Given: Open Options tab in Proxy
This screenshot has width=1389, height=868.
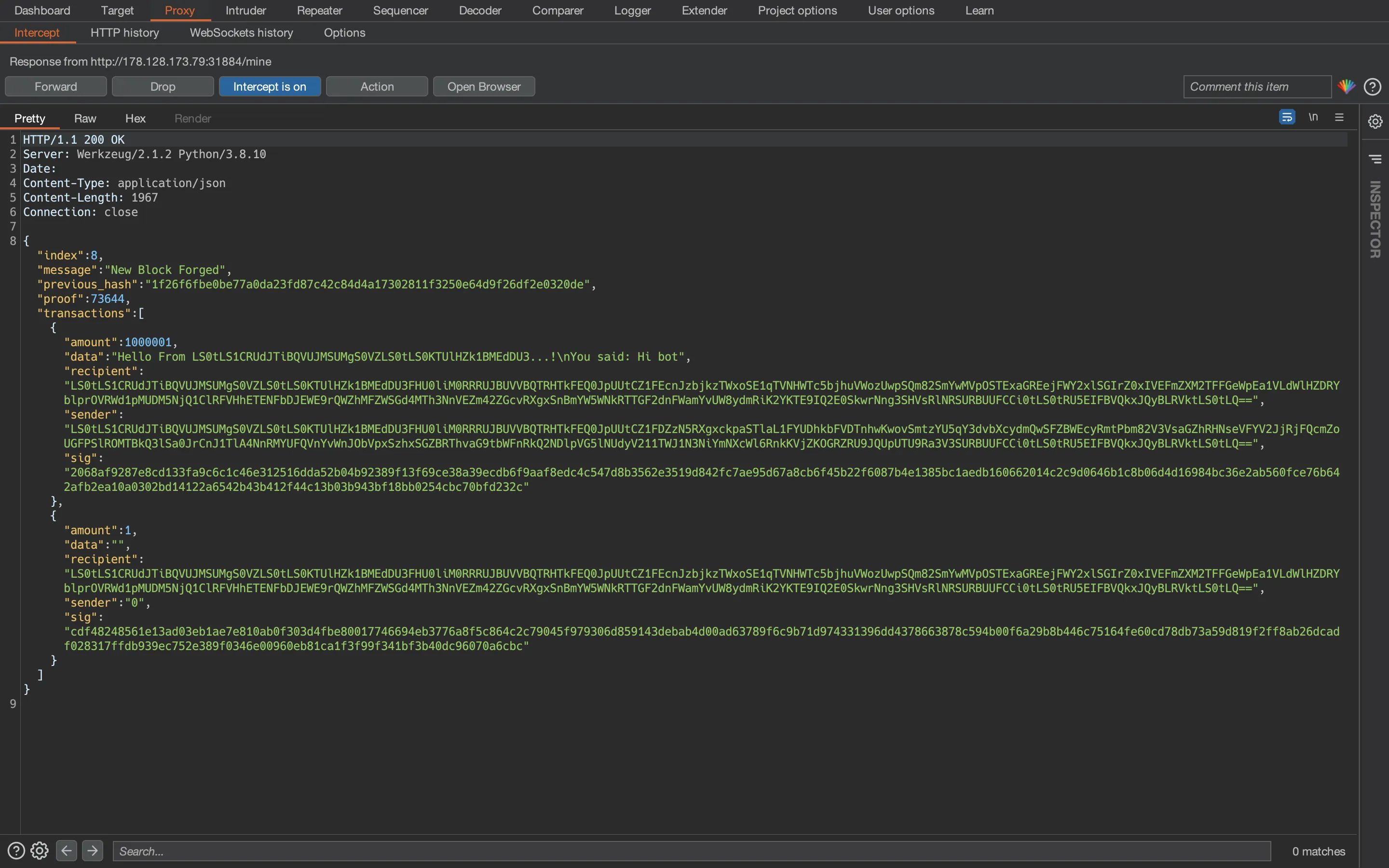Looking at the screenshot, I should point(345,32).
